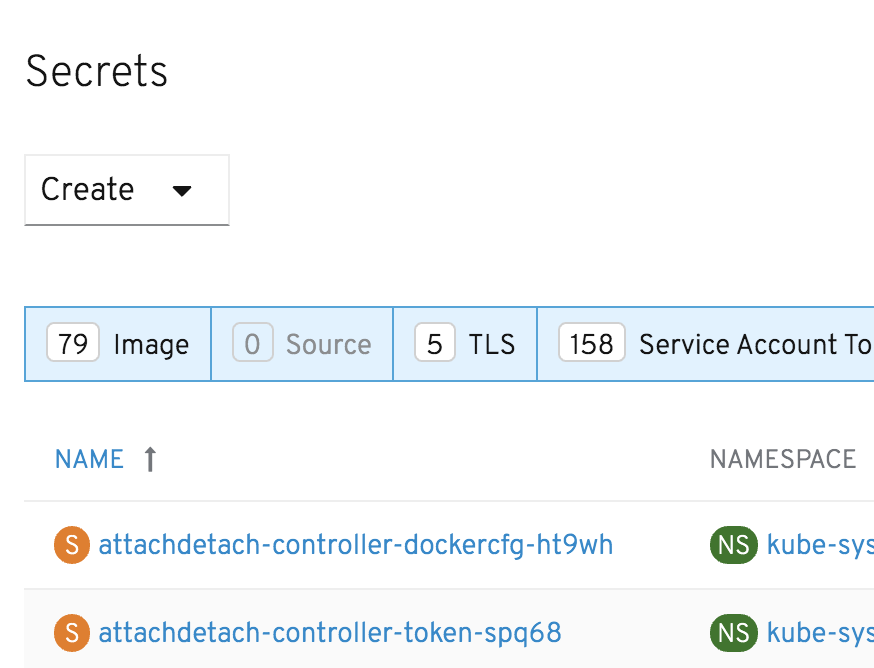
Task: Click the 79 count badge for Image
Action: 73,345
